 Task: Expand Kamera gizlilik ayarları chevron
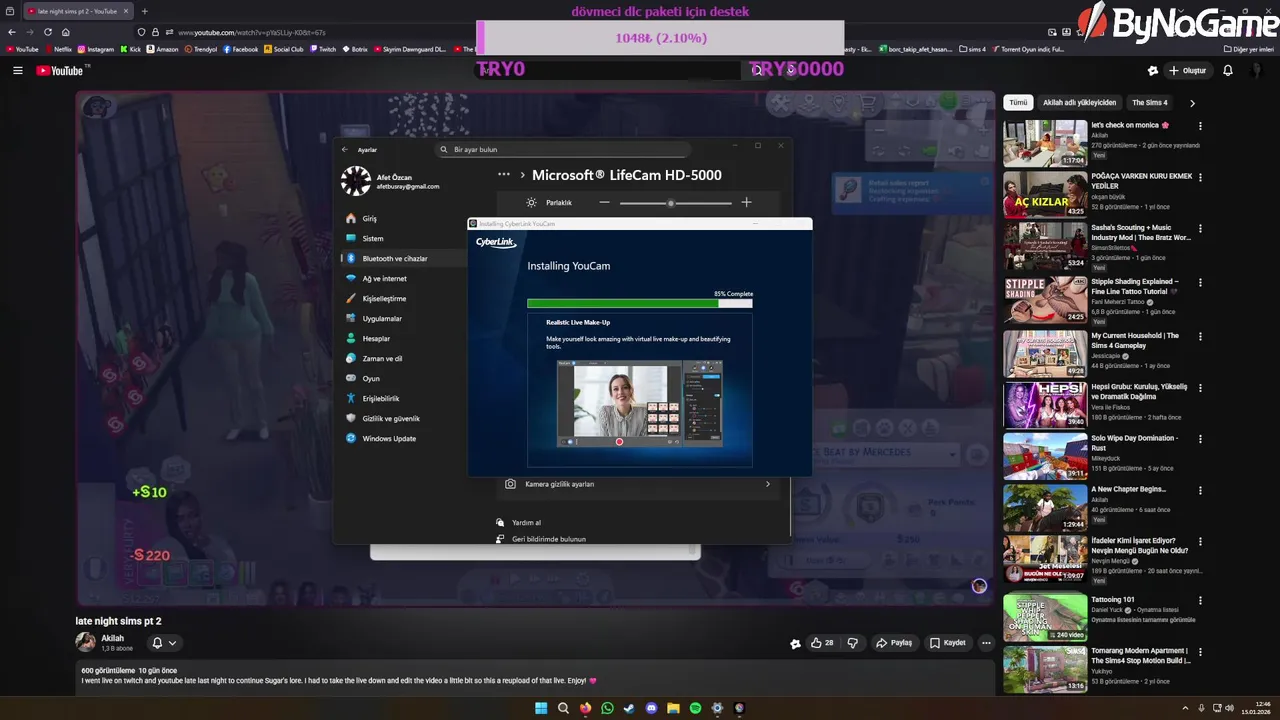pyautogui.click(x=768, y=484)
